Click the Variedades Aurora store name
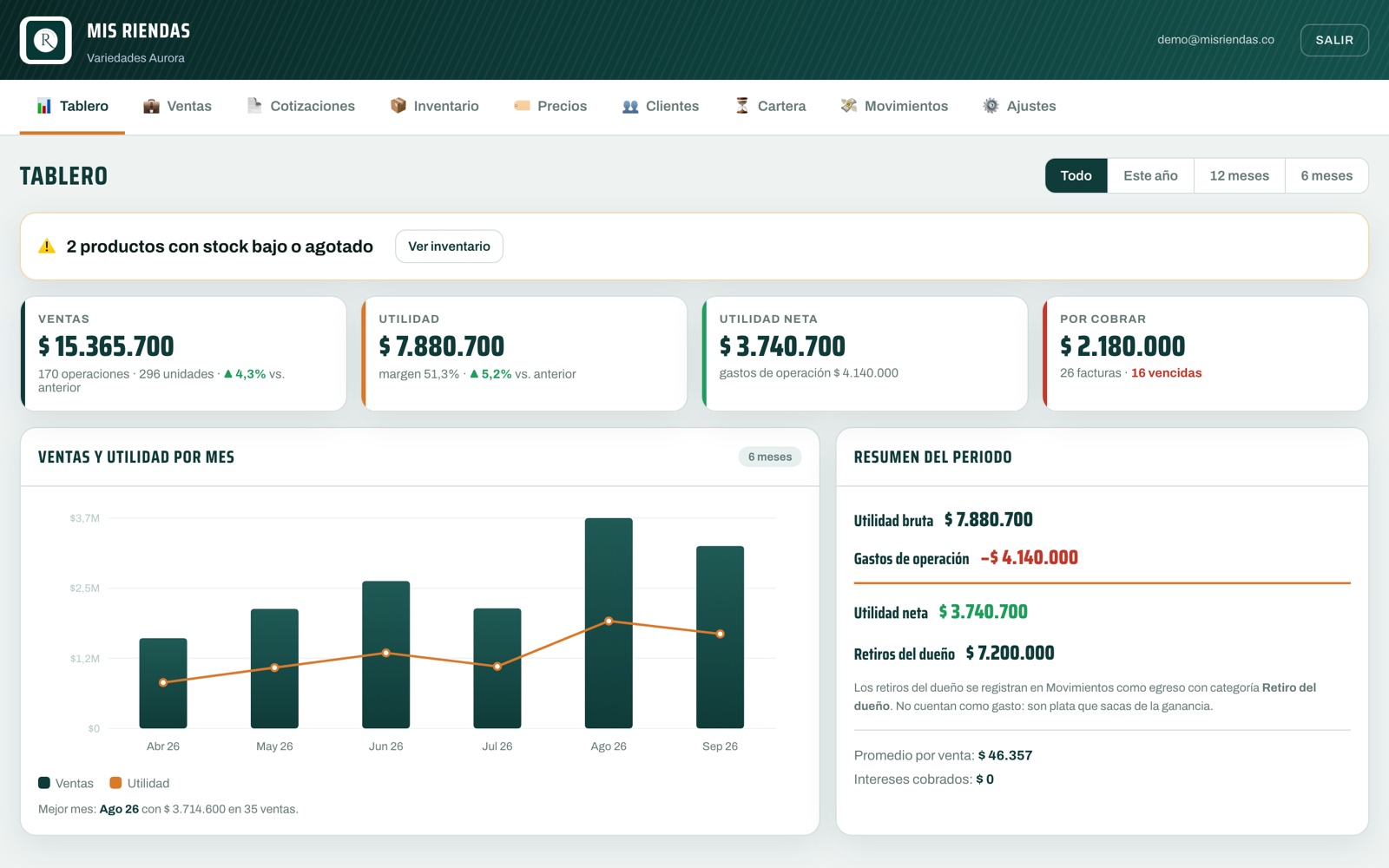This screenshot has height=868, width=1389. pyautogui.click(x=135, y=58)
